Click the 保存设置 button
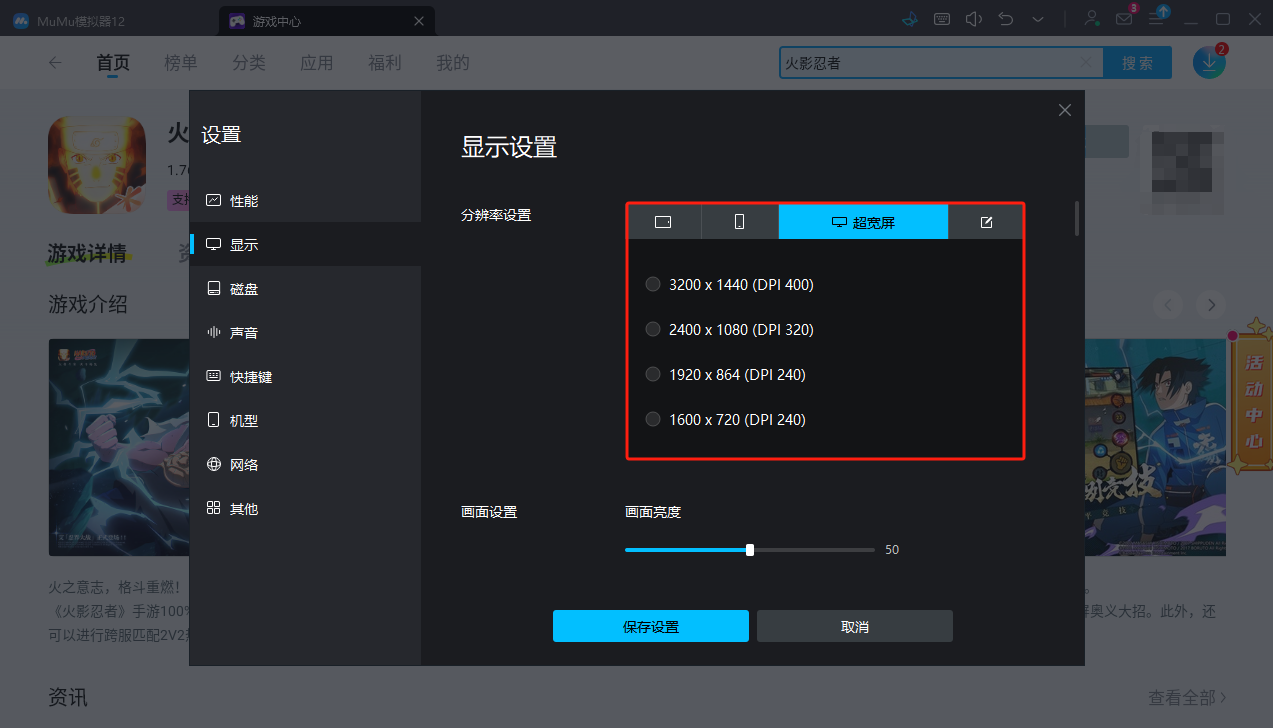The width and height of the screenshot is (1273, 728). [650, 625]
